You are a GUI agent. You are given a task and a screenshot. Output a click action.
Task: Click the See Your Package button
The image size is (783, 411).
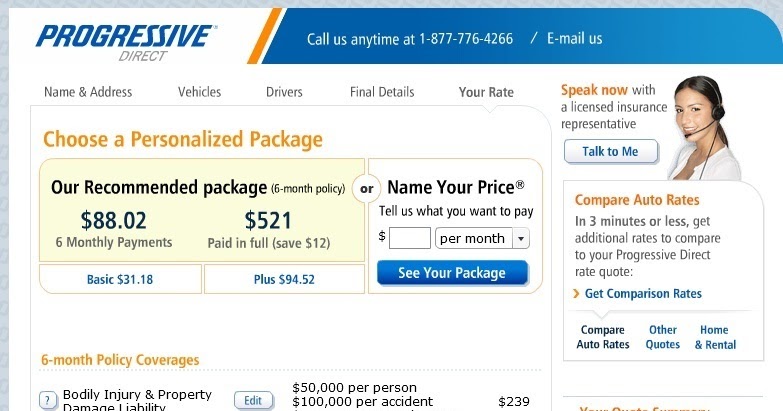coord(452,273)
